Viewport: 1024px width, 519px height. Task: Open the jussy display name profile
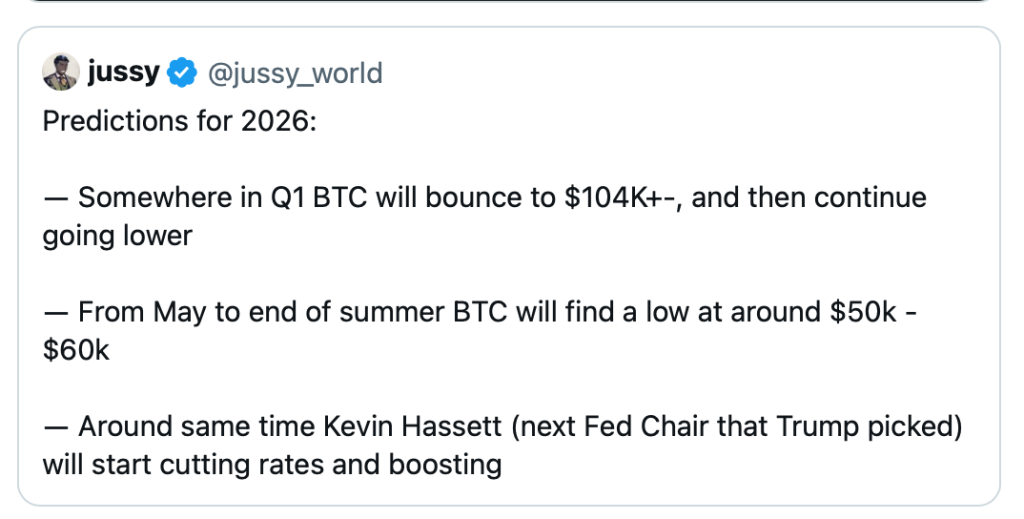123,73
